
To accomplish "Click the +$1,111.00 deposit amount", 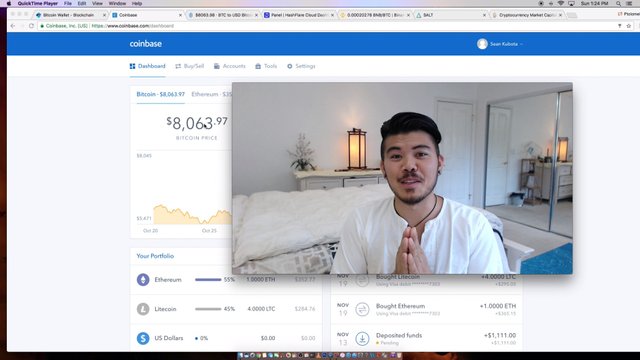I will 500,335.
